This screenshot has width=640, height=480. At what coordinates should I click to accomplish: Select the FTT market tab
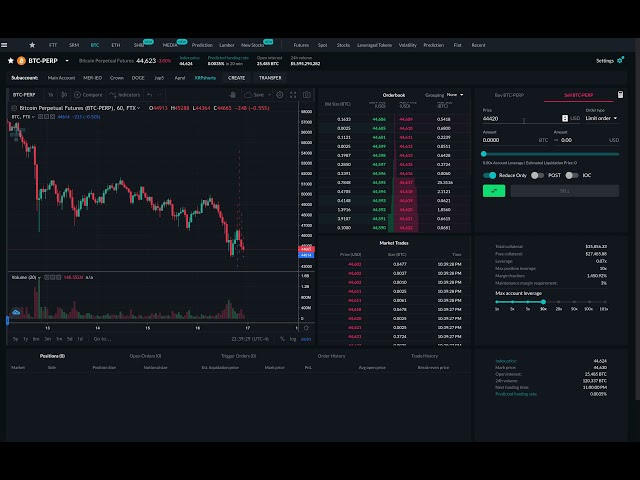[53, 45]
